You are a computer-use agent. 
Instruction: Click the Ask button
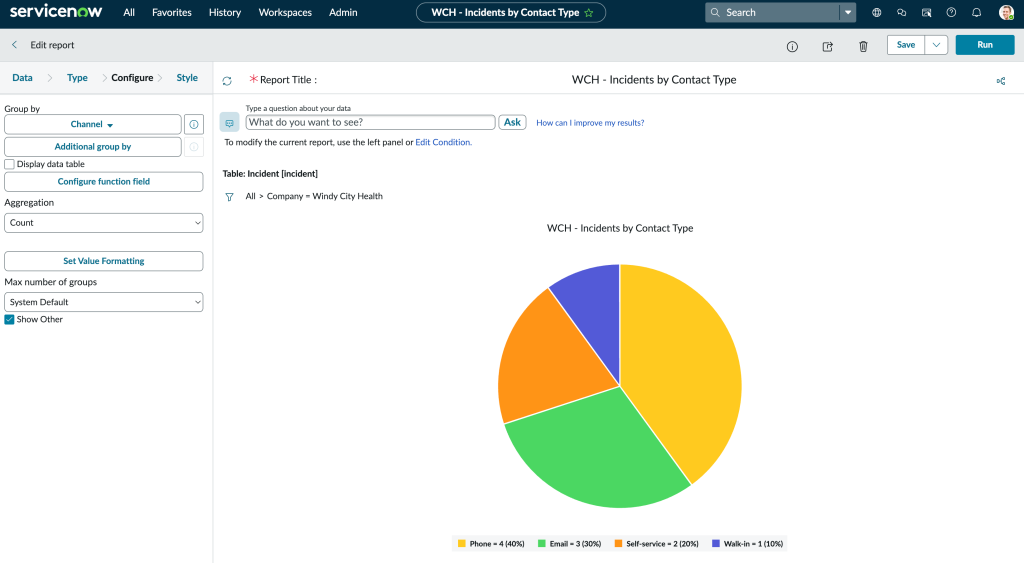[x=512, y=122]
